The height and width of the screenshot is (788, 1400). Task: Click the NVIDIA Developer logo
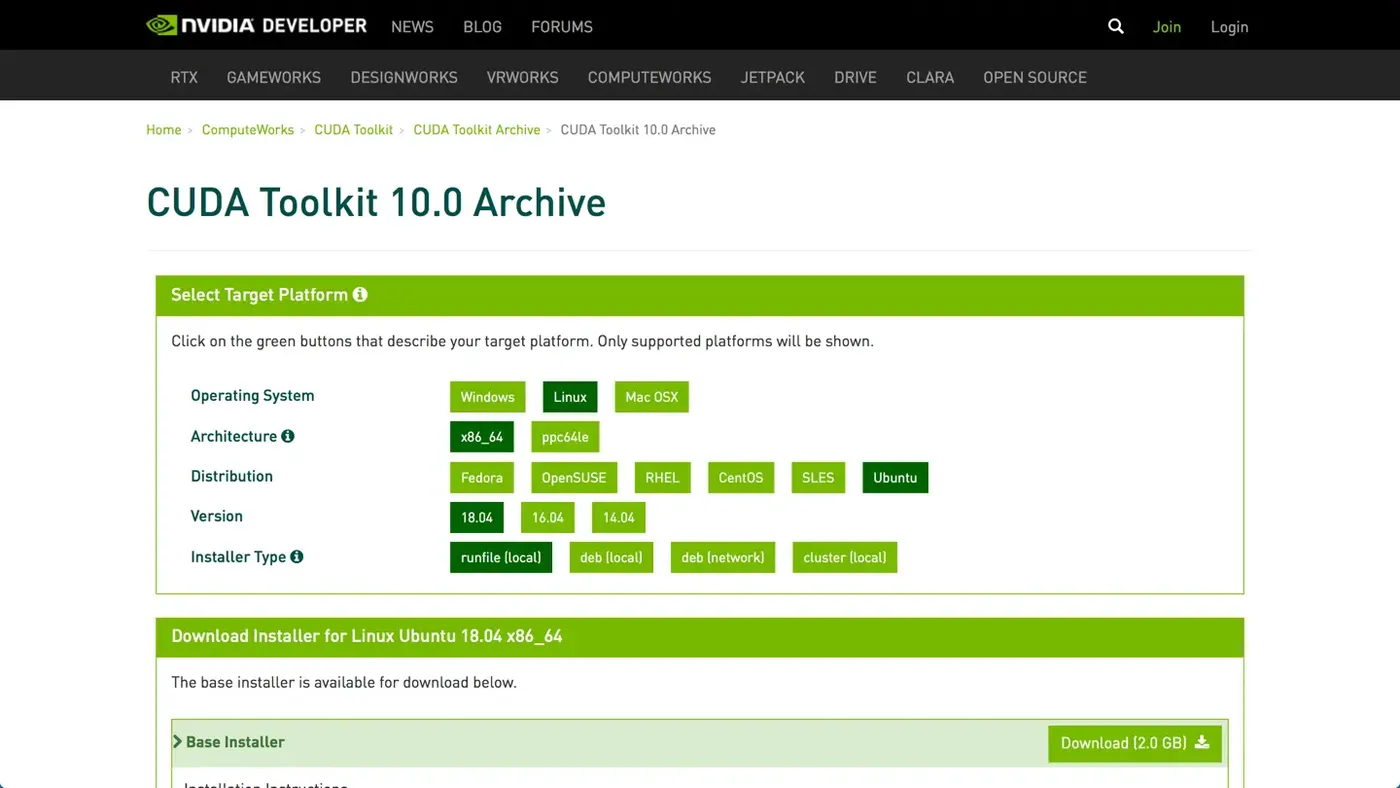257,26
